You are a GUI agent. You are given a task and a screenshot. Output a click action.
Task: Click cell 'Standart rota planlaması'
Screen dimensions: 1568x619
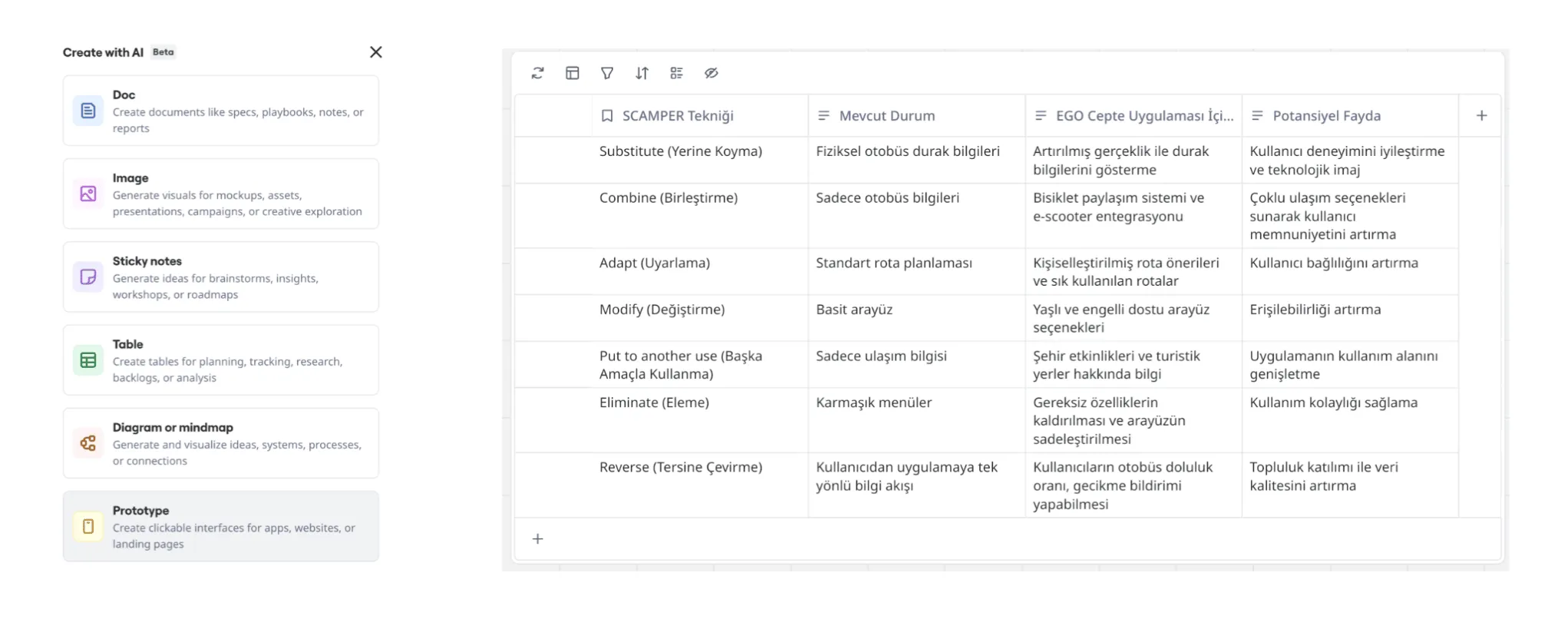pyautogui.click(x=916, y=272)
